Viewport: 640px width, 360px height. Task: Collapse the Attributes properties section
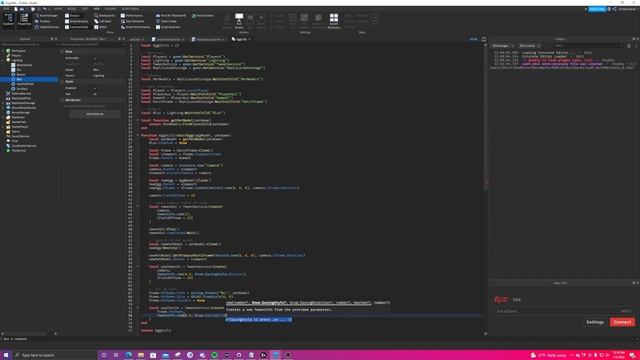62,100
